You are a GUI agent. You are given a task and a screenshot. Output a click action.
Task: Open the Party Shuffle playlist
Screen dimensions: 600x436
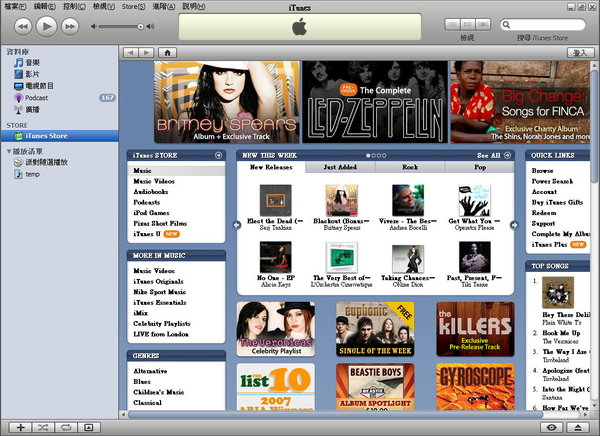coord(41,162)
